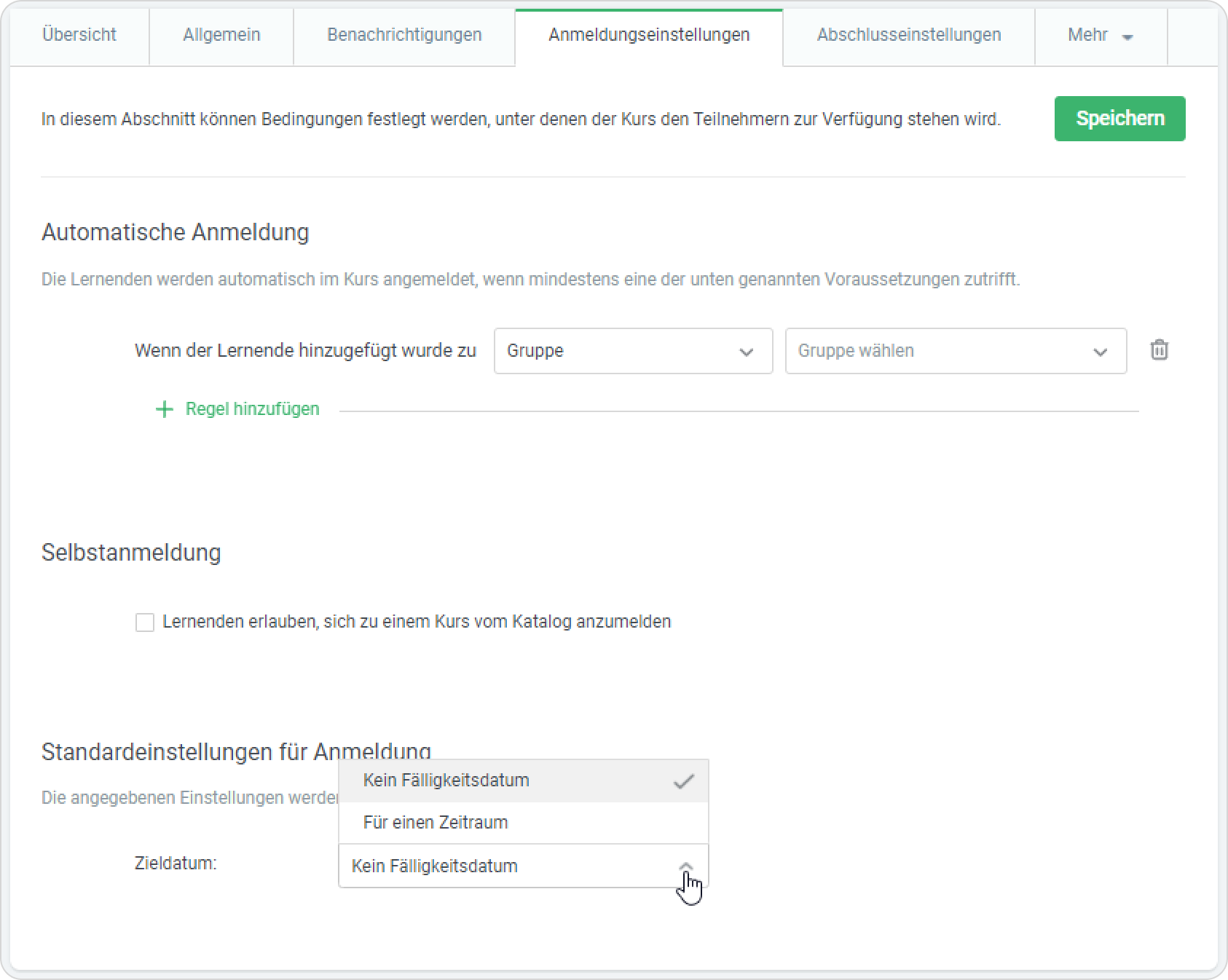Click the label 'Lernenden erlauben, sich zu einem Kurs' text
Screen dimensions: 1228x980
tap(416, 622)
